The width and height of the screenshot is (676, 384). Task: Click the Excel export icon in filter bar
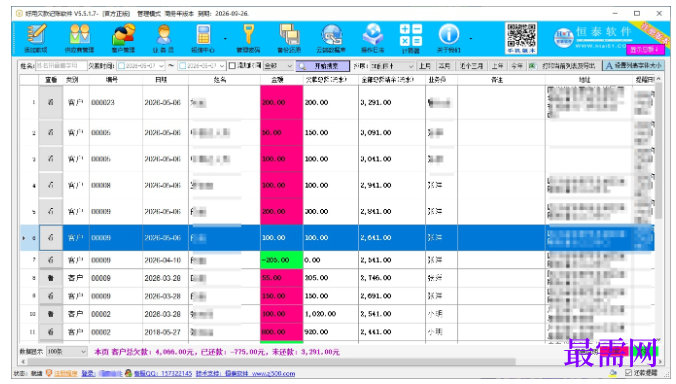click(532, 66)
